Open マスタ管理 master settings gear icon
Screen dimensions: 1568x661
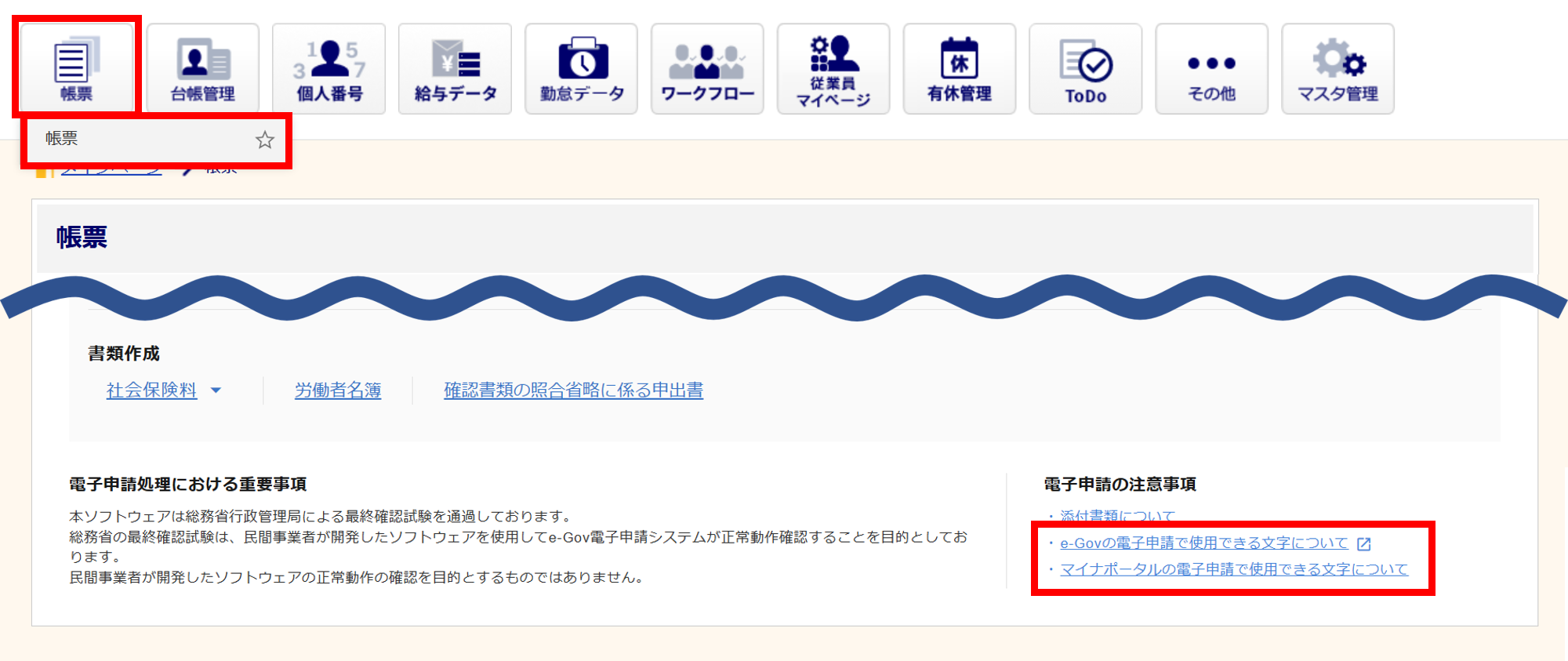coord(1338,69)
